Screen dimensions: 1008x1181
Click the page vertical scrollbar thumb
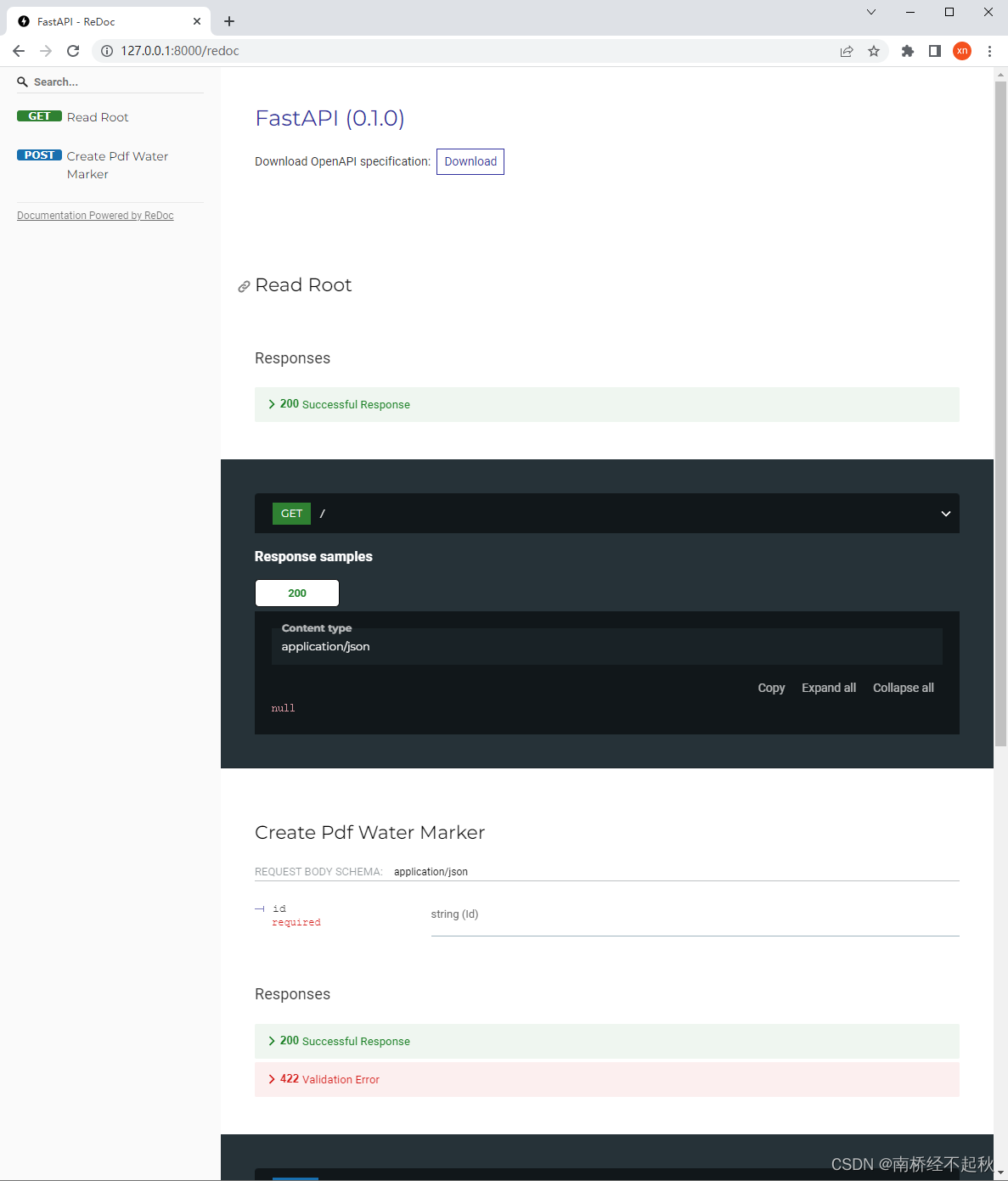pyautogui.click(x=1000, y=413)
